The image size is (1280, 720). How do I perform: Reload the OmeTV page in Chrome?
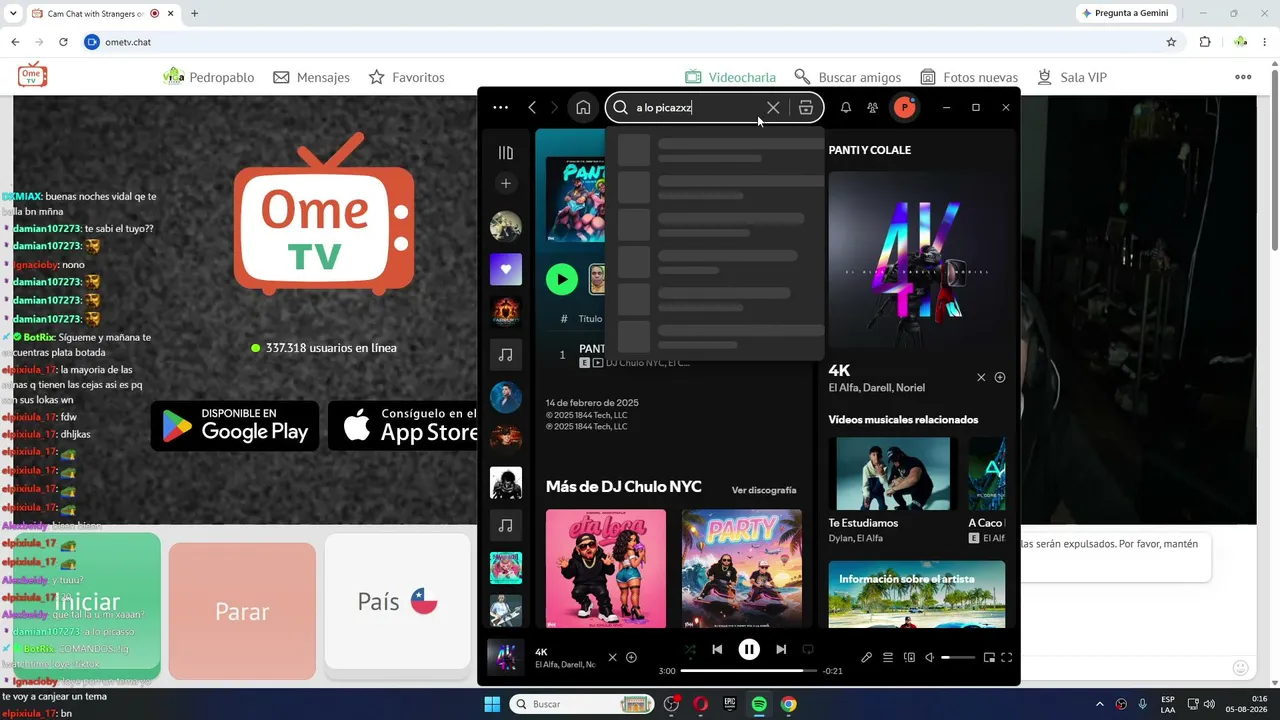[x=63, y=42]
